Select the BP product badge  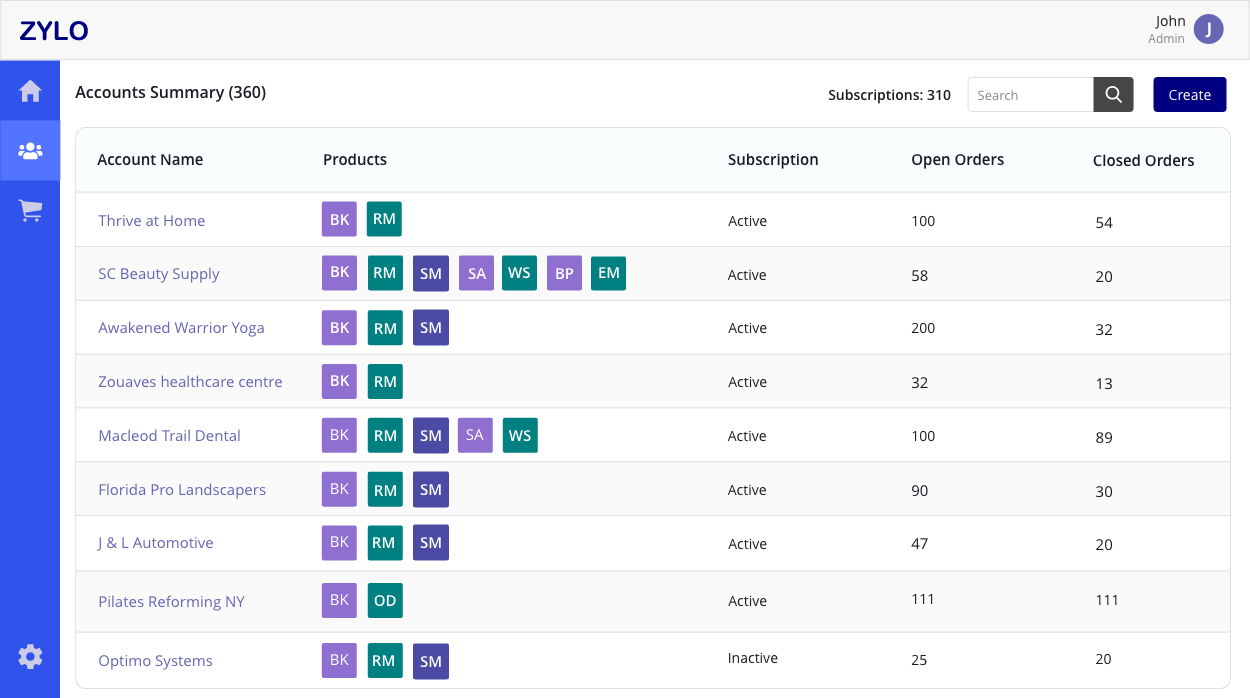coord(564,273)
